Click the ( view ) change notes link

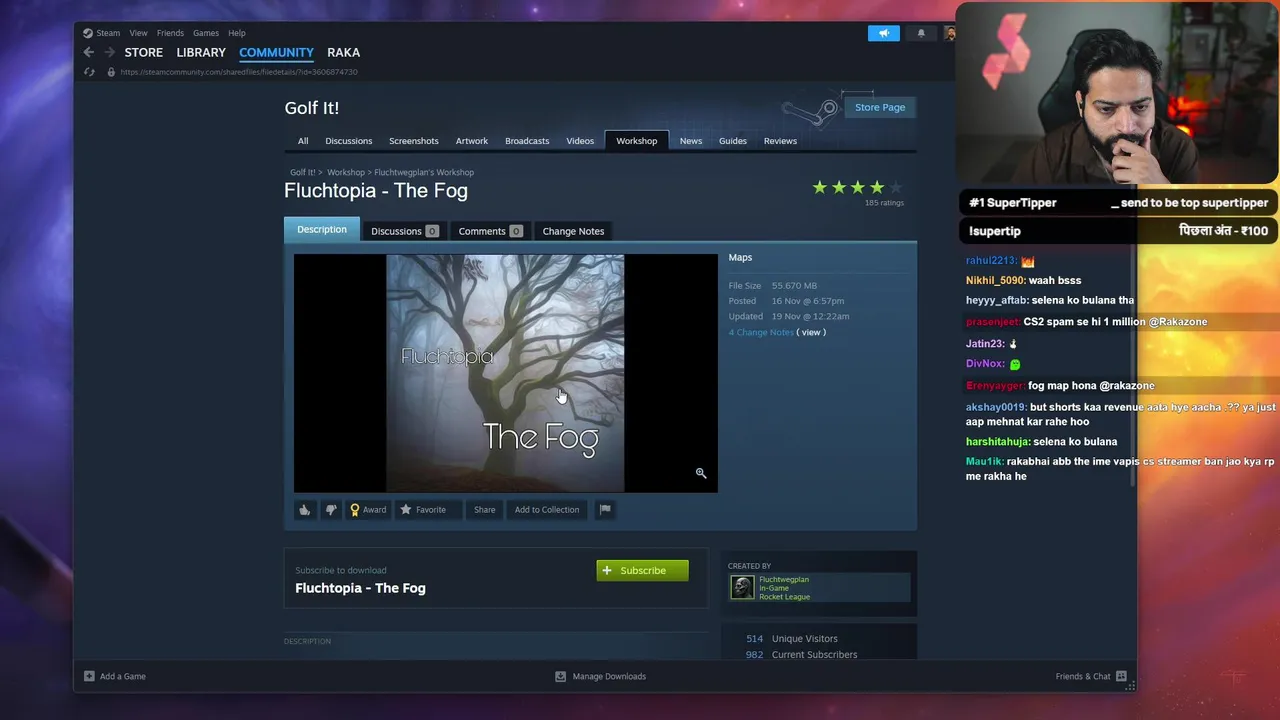pos(811,332)
